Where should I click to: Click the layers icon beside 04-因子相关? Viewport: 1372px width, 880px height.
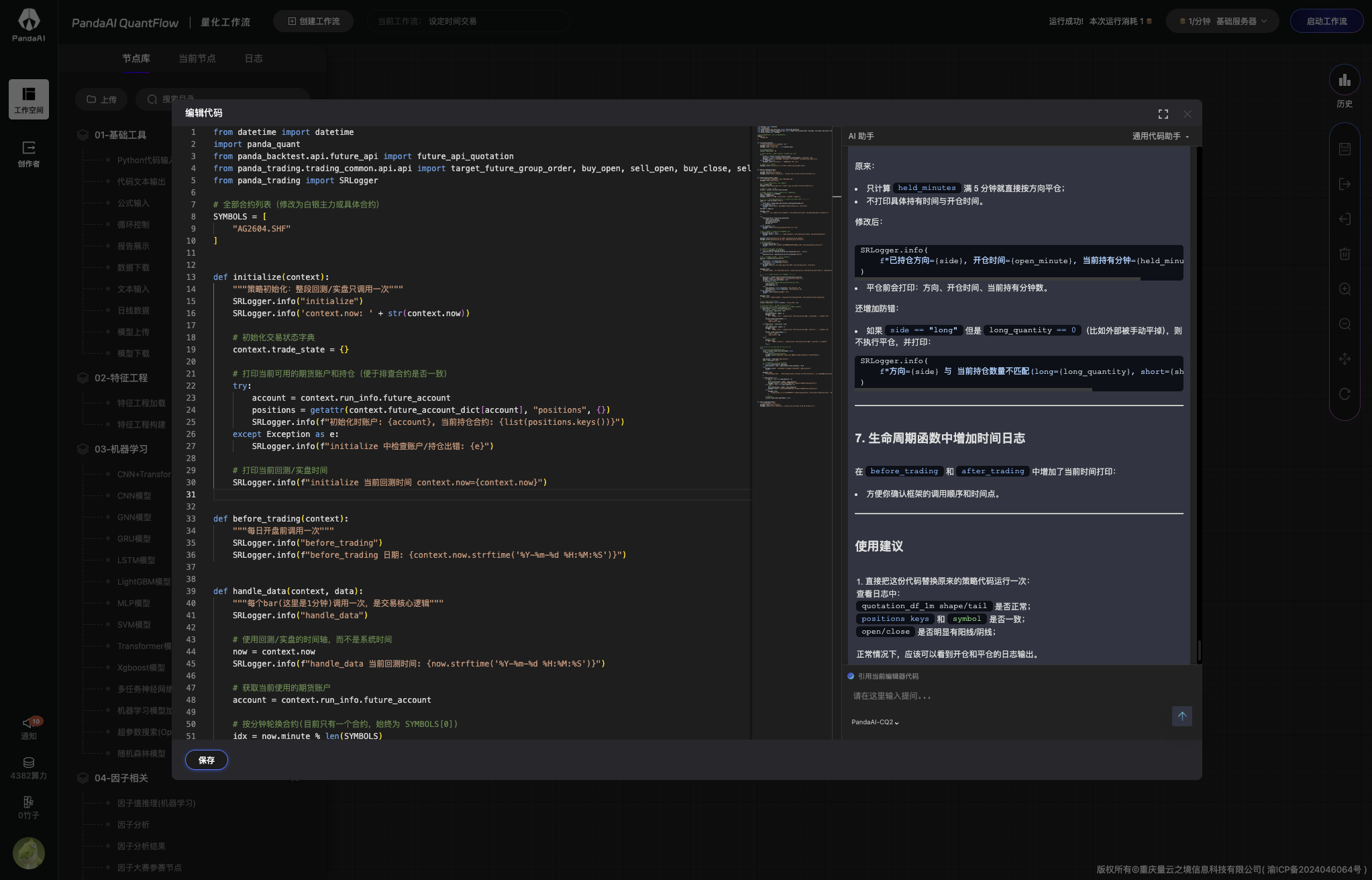point(83,778)
